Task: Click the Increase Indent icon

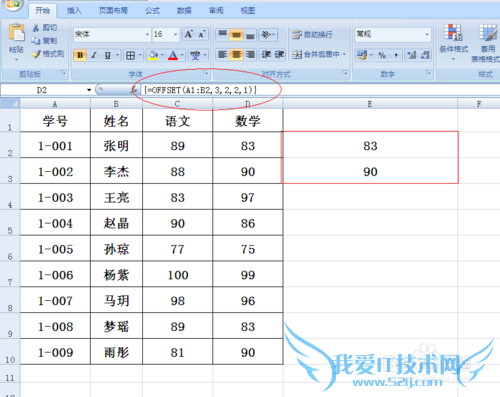Action: 279,55
